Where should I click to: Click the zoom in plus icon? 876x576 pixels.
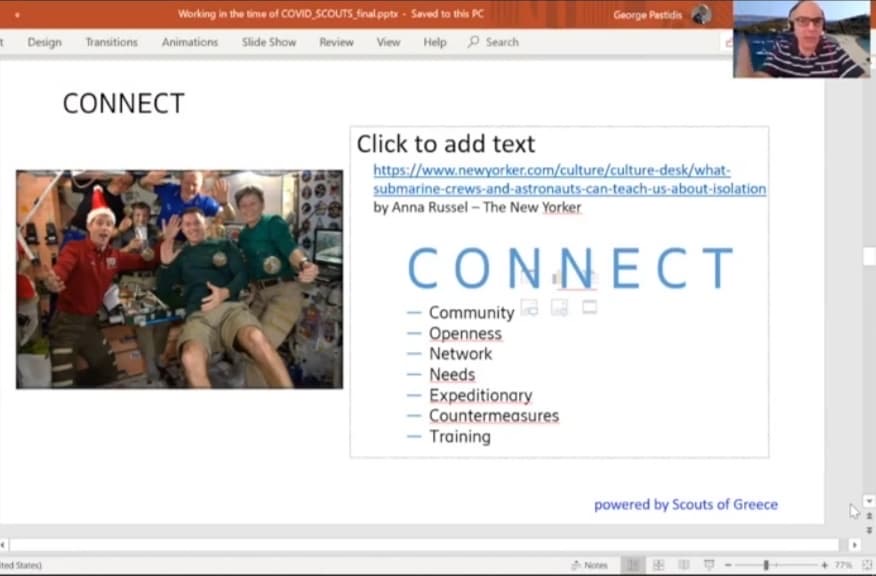[x=822, y=565]
